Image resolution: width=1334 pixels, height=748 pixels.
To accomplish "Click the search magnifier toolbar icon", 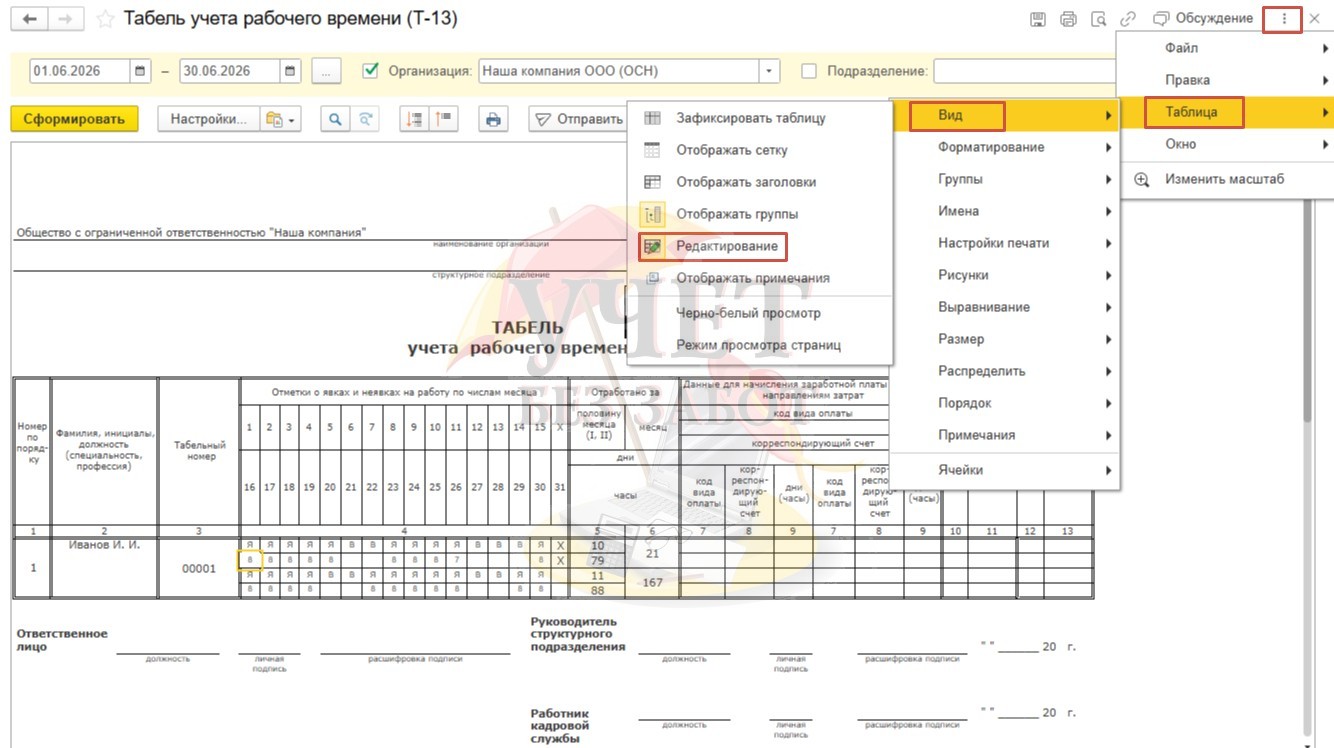I will 335,119.
